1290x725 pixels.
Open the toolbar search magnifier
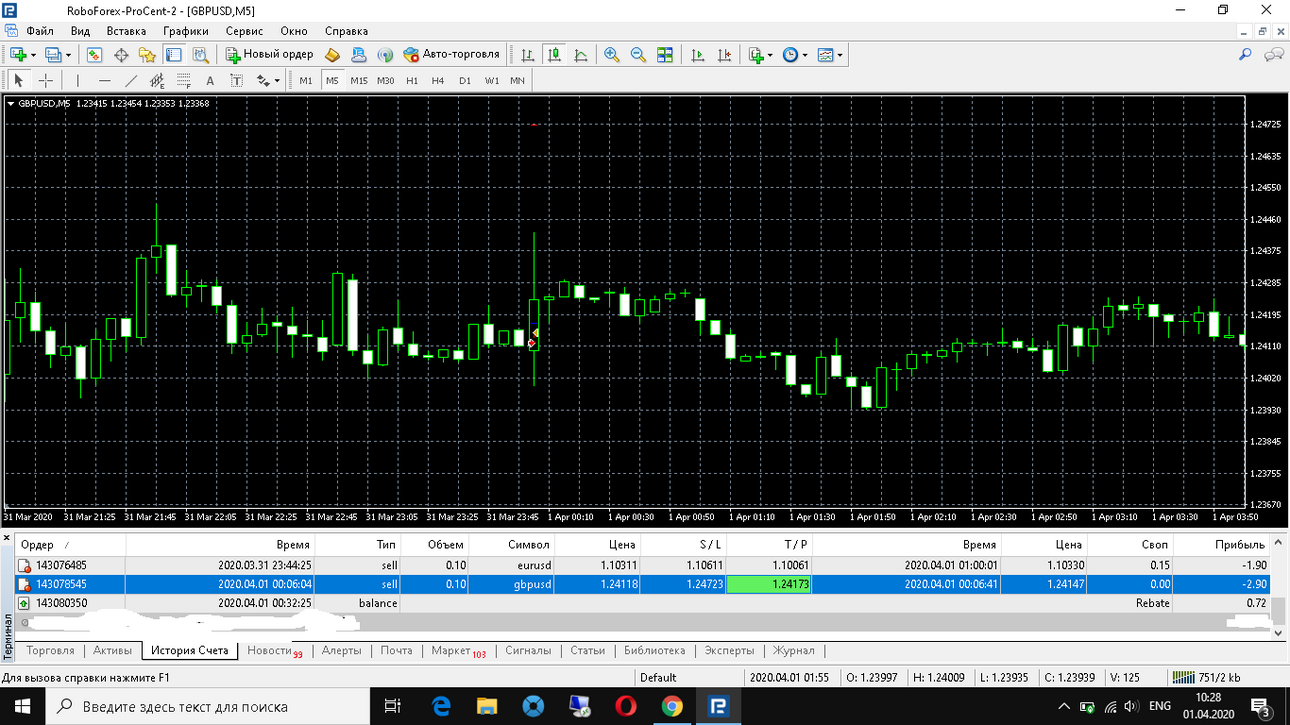point(1245,55)
